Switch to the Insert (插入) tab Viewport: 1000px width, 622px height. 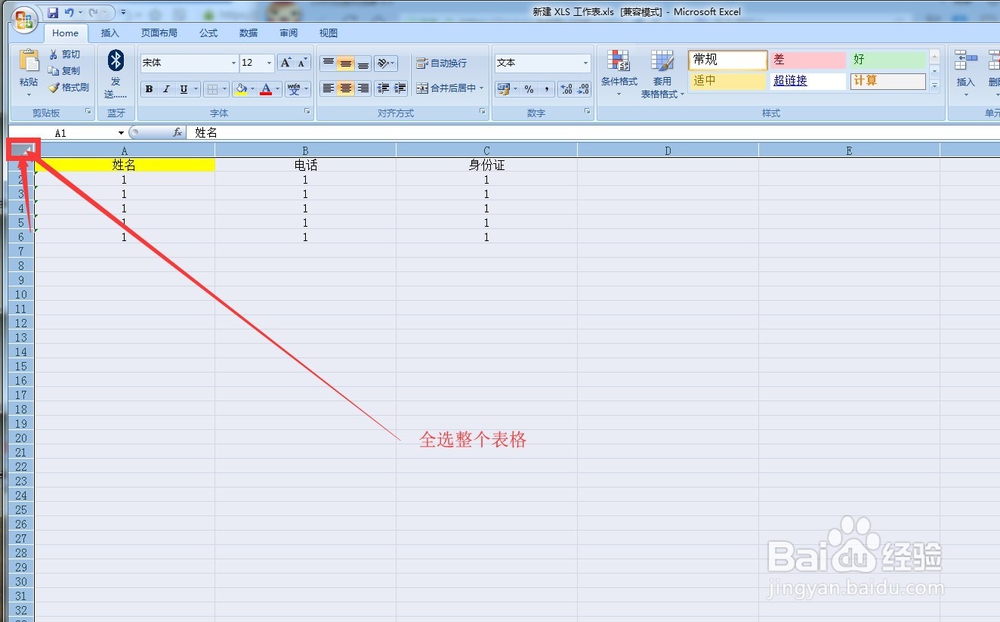pyautogui.click(x=110, y=33)
